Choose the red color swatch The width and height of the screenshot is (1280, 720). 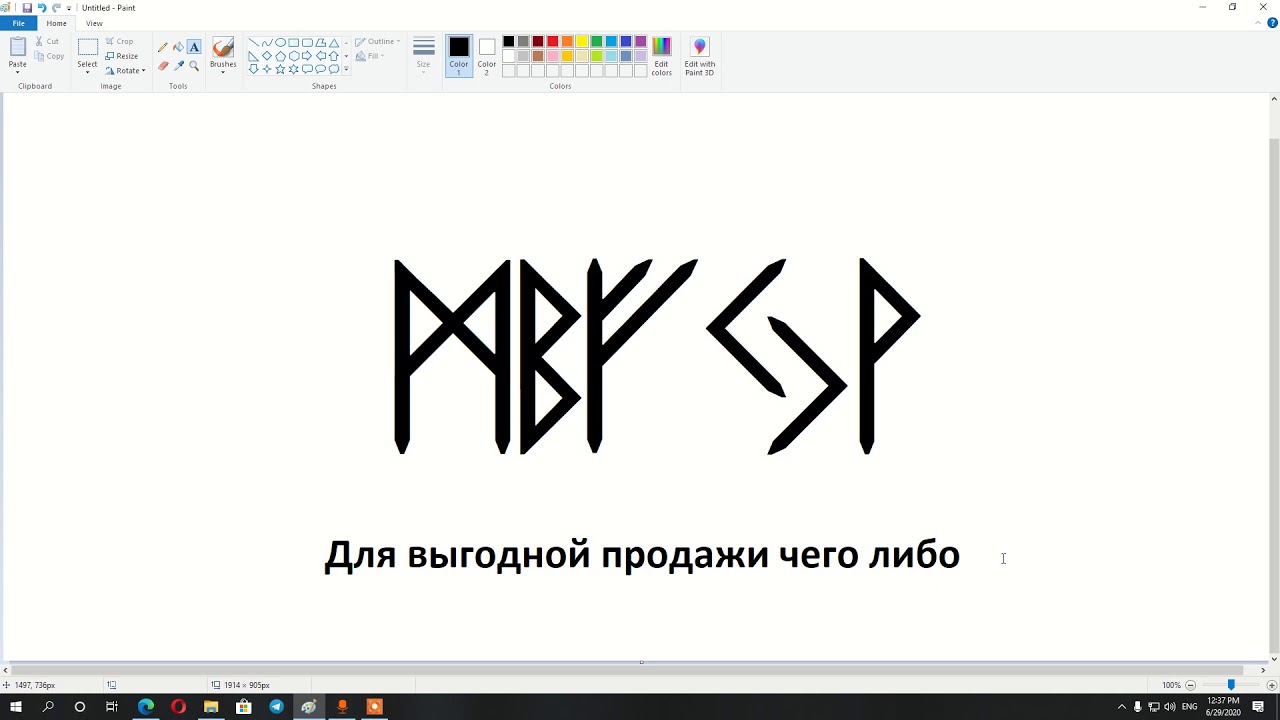[x=552, y=41]
